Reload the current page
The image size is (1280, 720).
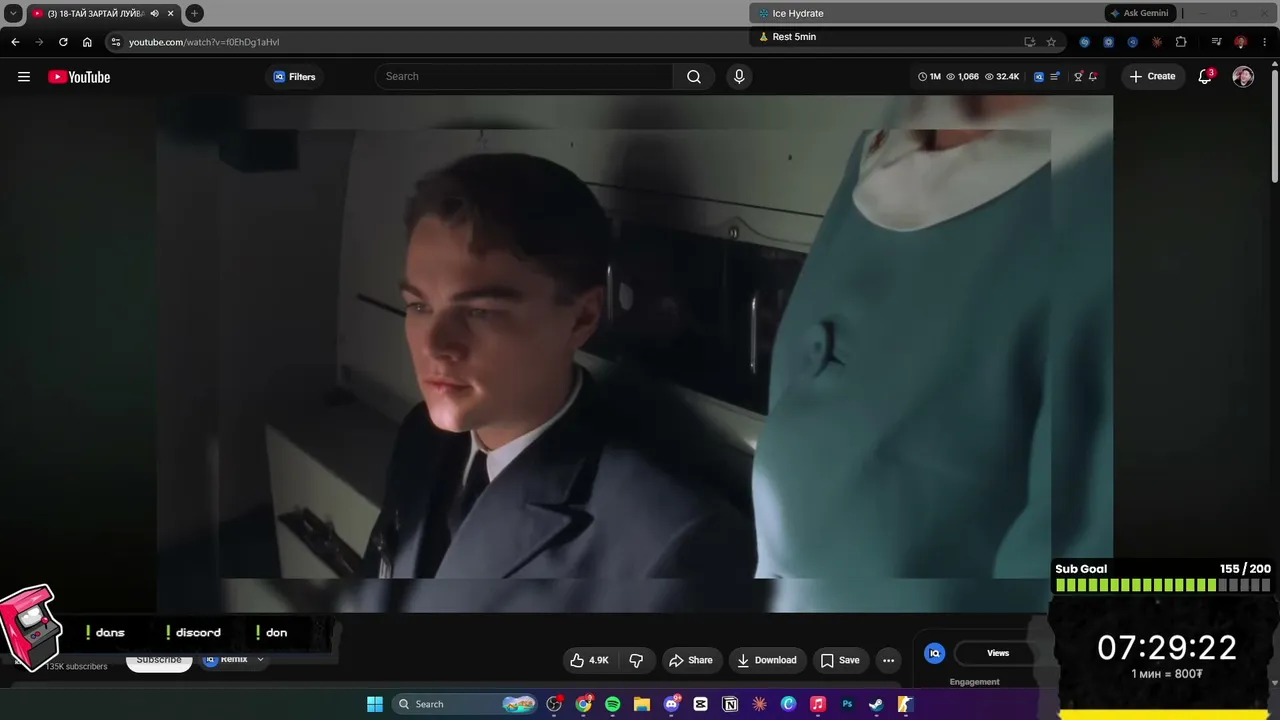(x=63, y=42)
